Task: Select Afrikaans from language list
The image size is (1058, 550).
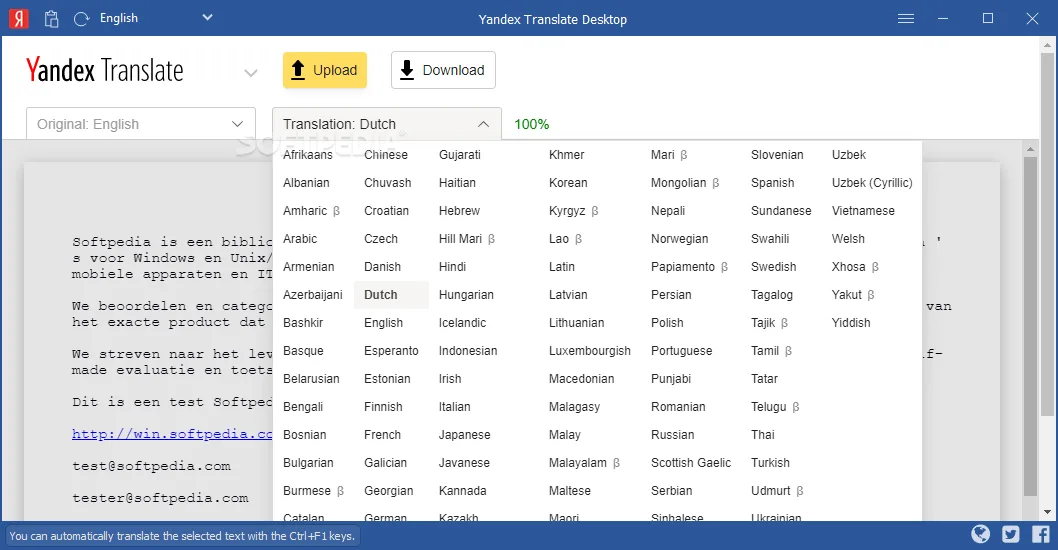Action: pos(308,155)
